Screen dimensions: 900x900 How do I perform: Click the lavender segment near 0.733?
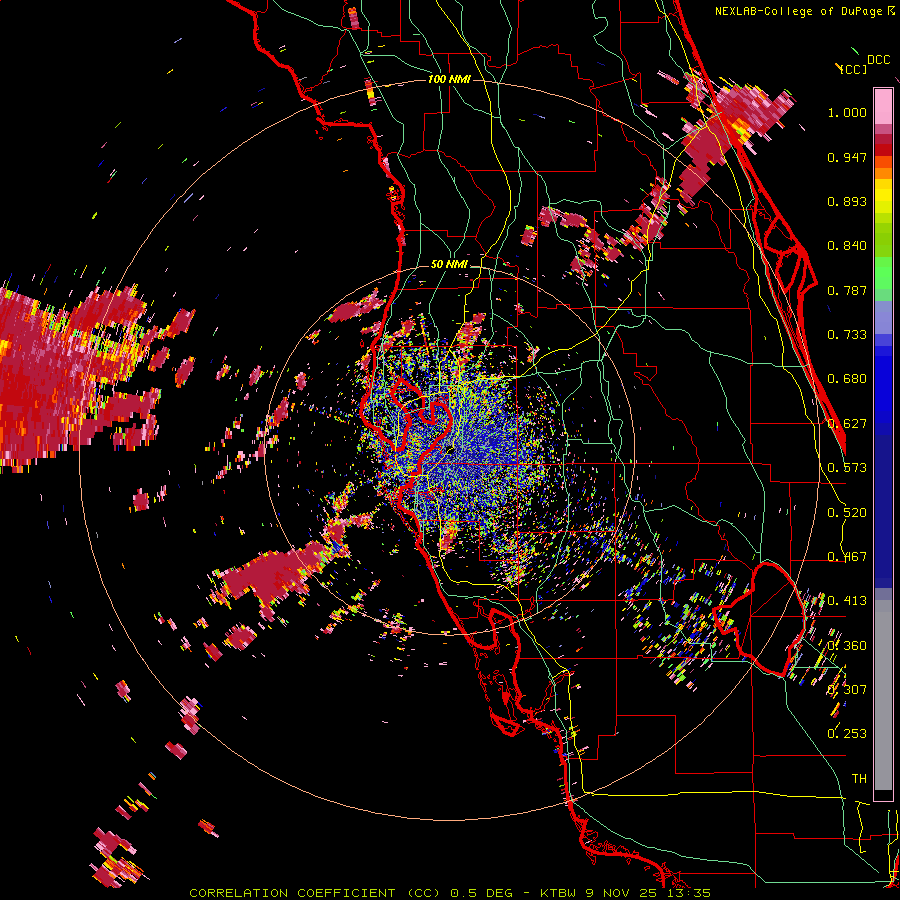click(x=883, y=317)
